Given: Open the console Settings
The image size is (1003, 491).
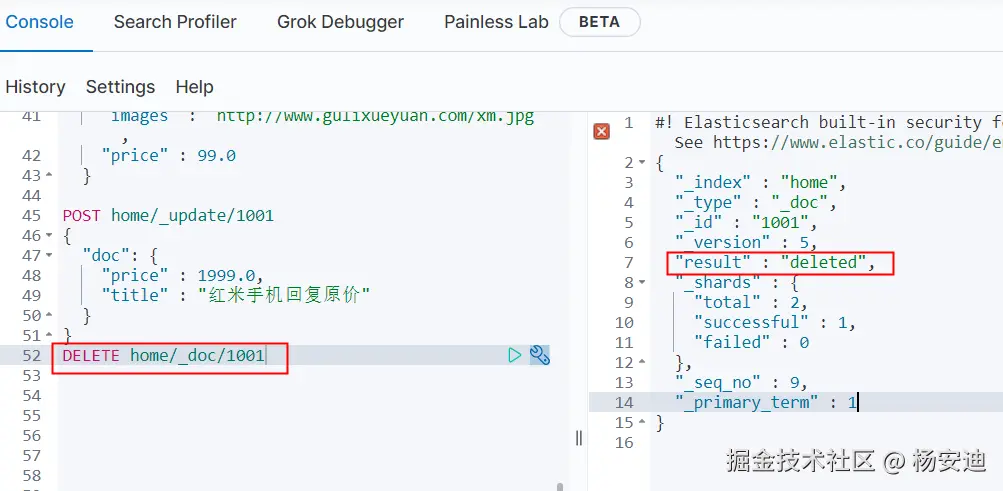Looking at the screenshot, I should point(120,87).
